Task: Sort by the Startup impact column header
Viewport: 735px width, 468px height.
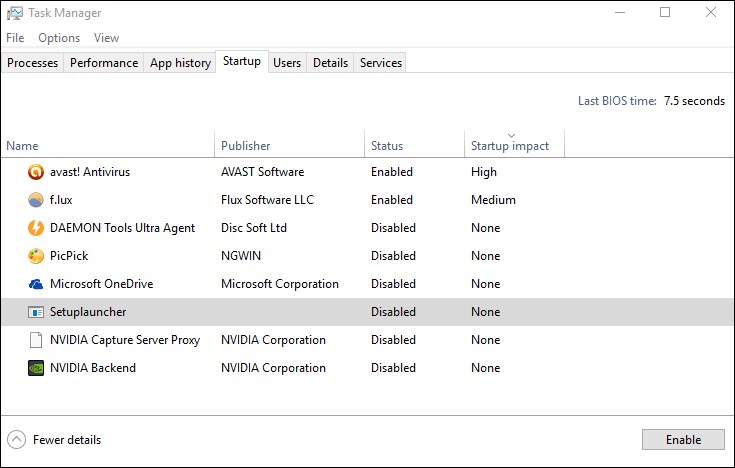Action: tap(514, 145)
